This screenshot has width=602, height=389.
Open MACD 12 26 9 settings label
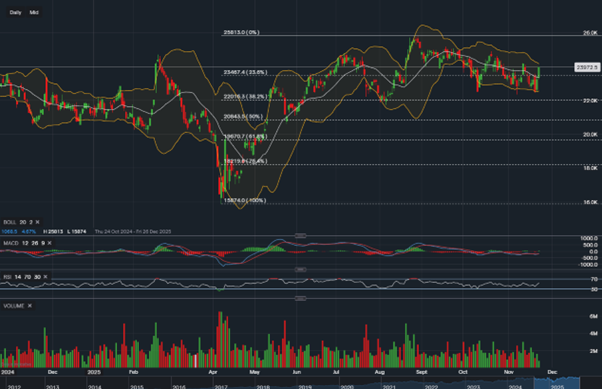pos(24,243)
